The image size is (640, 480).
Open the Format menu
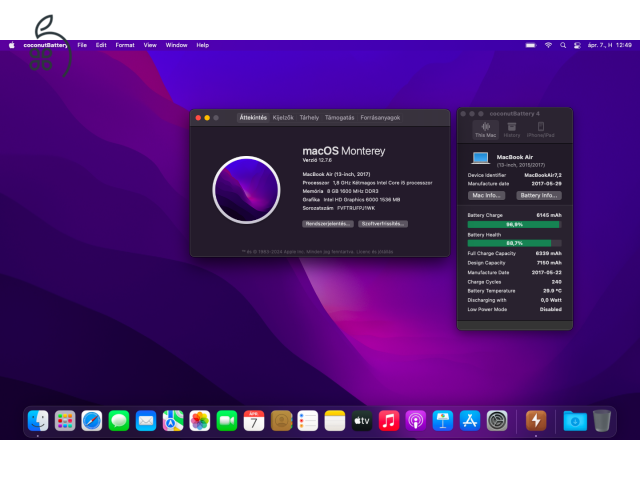125,45
